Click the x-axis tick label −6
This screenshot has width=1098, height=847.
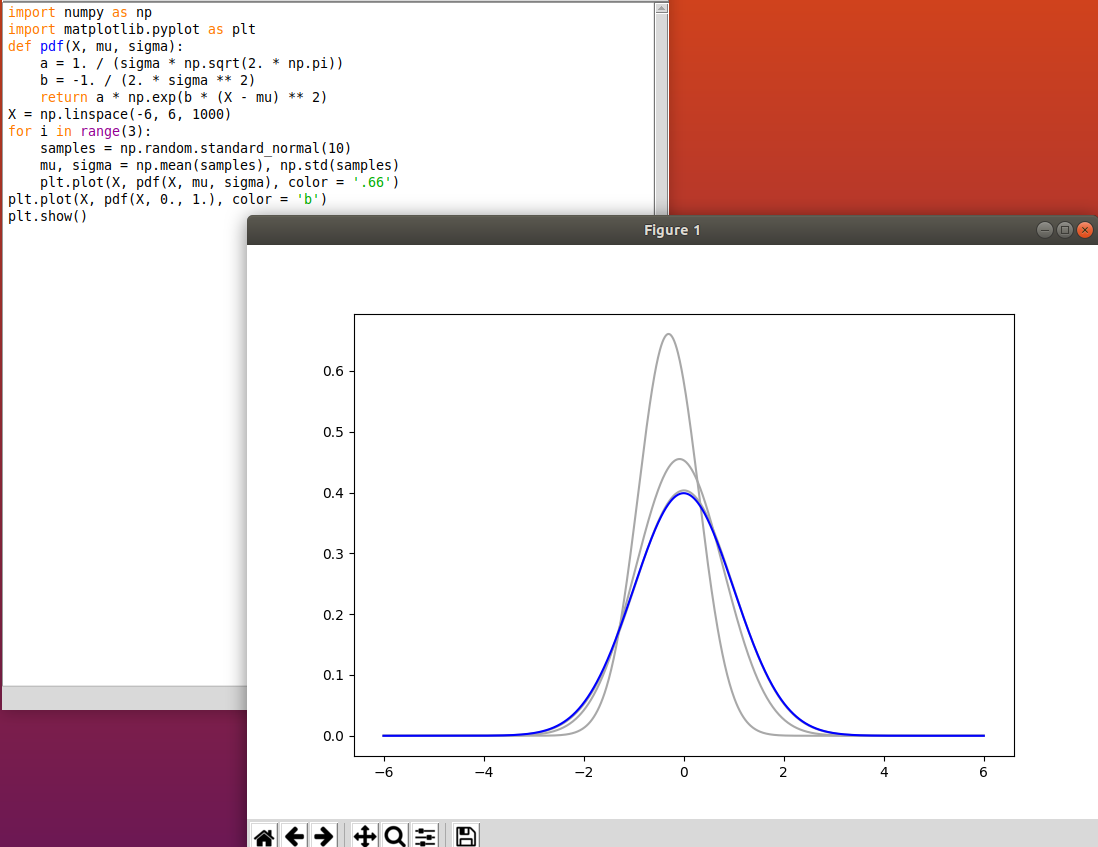[x=384, y=772]
